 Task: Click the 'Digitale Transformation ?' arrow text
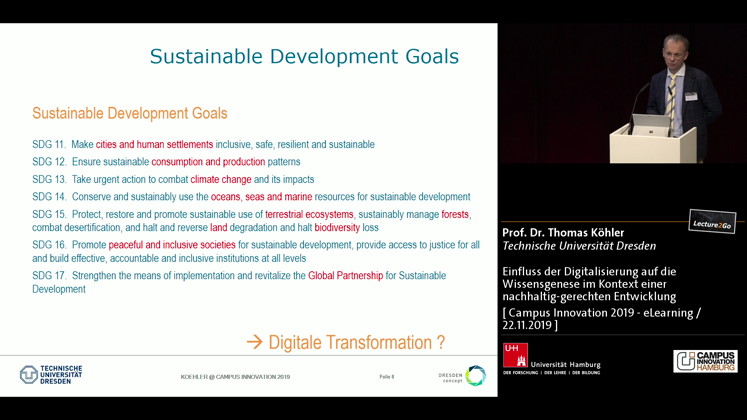tap(345, 342)
